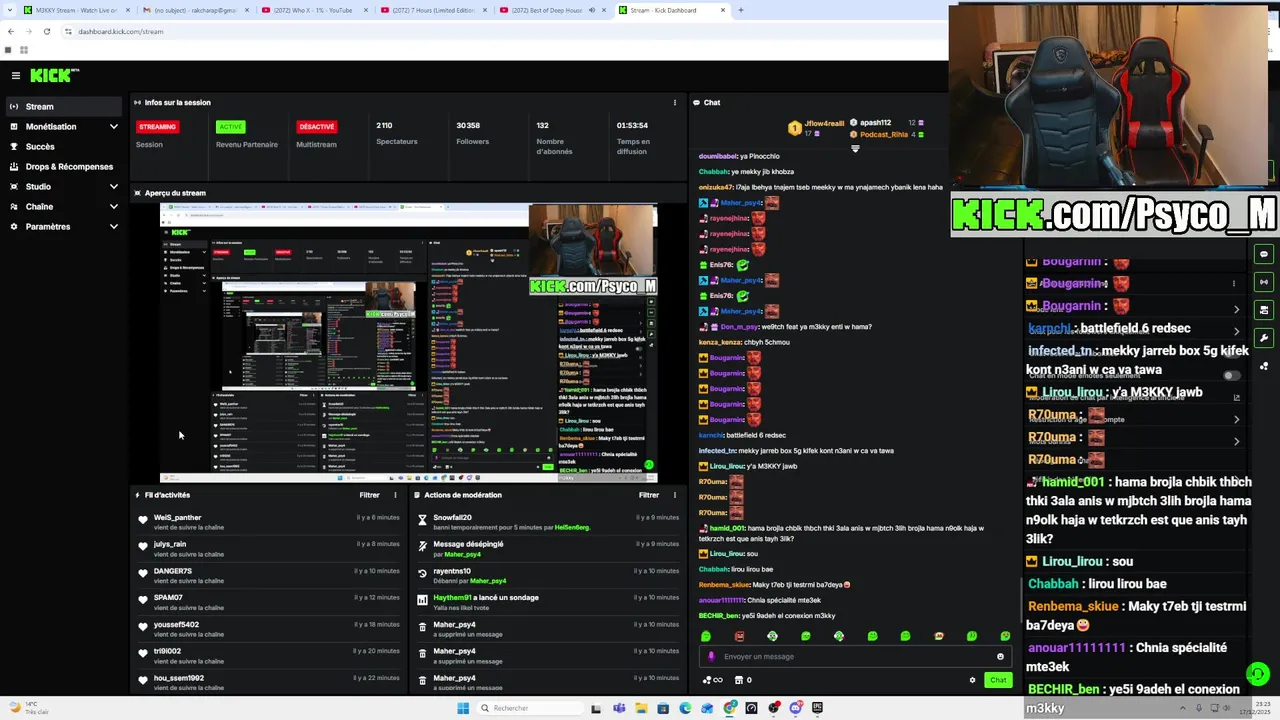Click the stream preview video thumbnail
Viewport: 1280px width, 720px height.
click(x=409, y=343)
